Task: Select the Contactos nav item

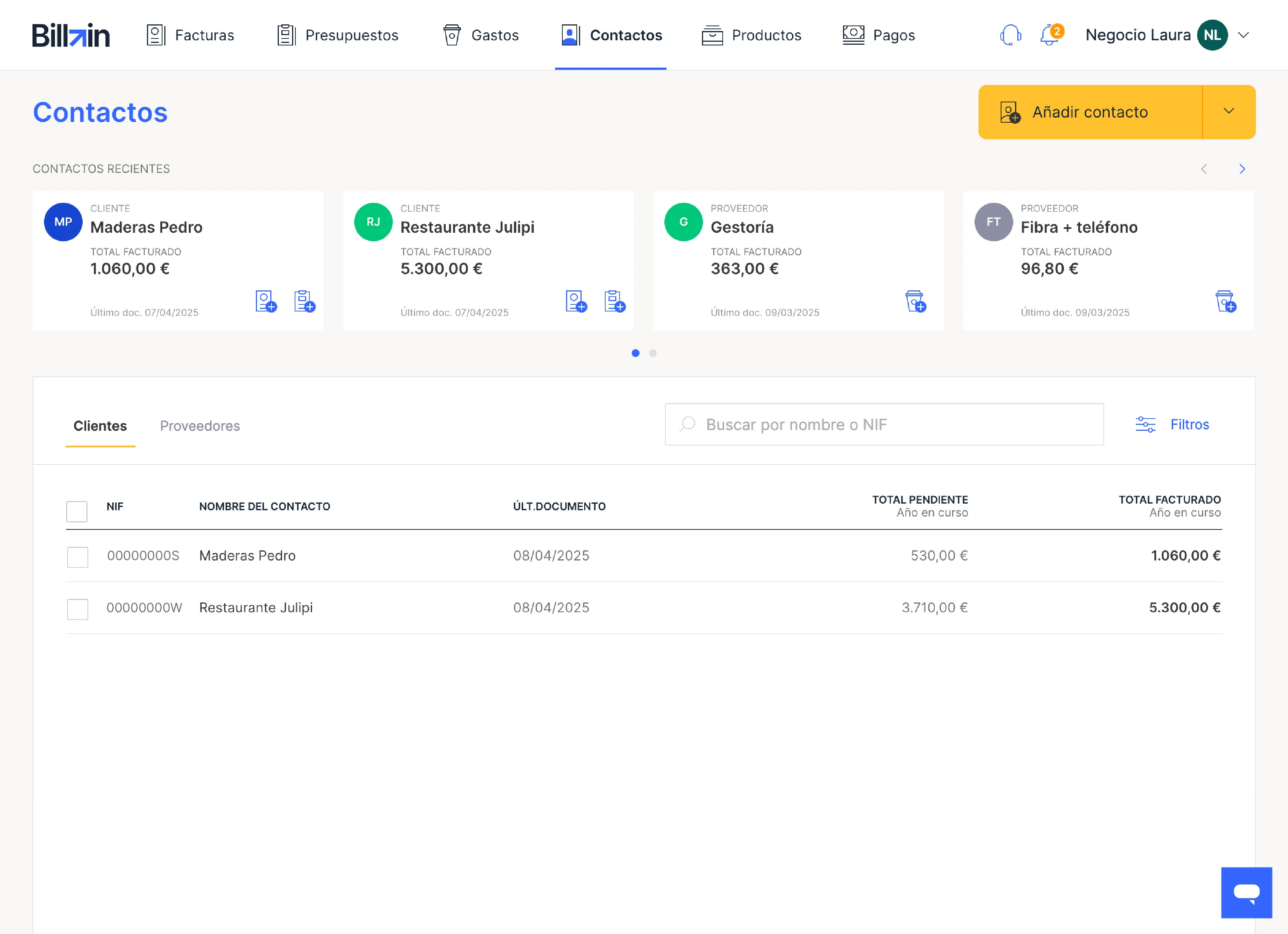Action: pyautogui.click(x=611, y=35)
